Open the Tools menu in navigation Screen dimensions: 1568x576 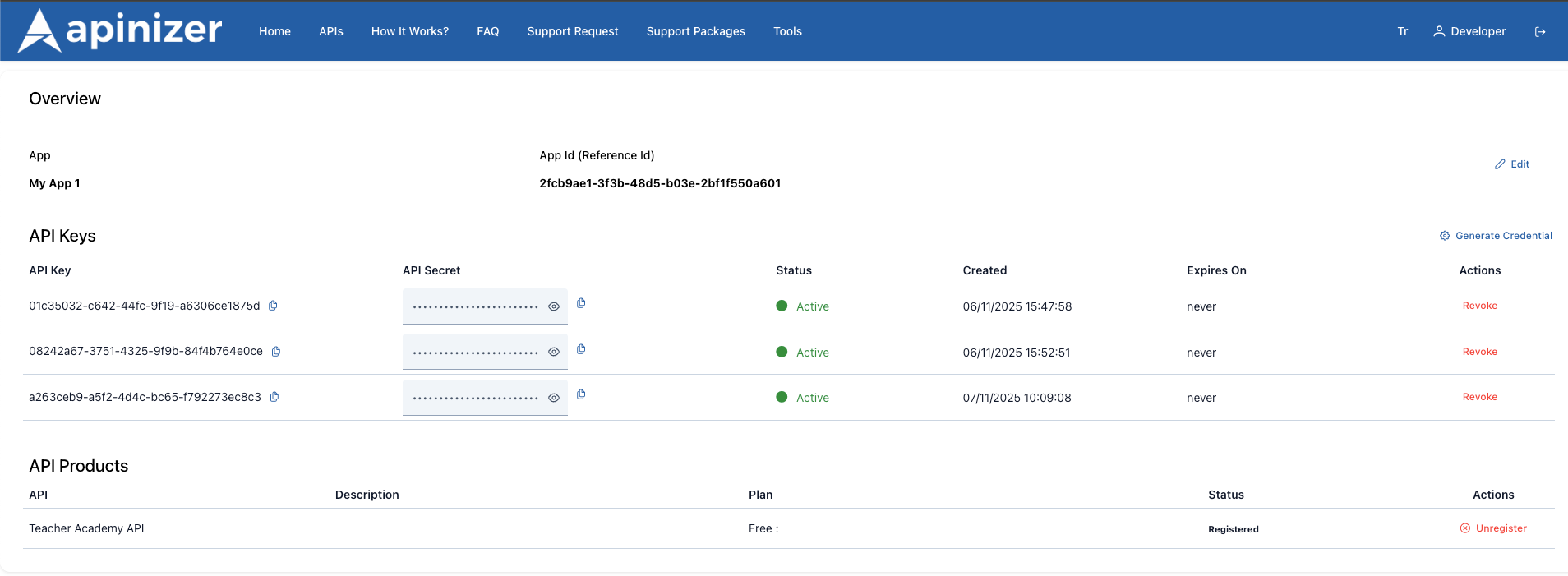click(x=787, y=31)
